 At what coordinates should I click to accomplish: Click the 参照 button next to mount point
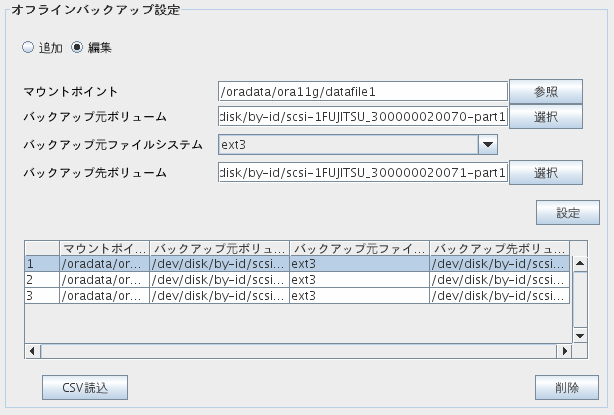pyautogui.click(x=545, y=92)
